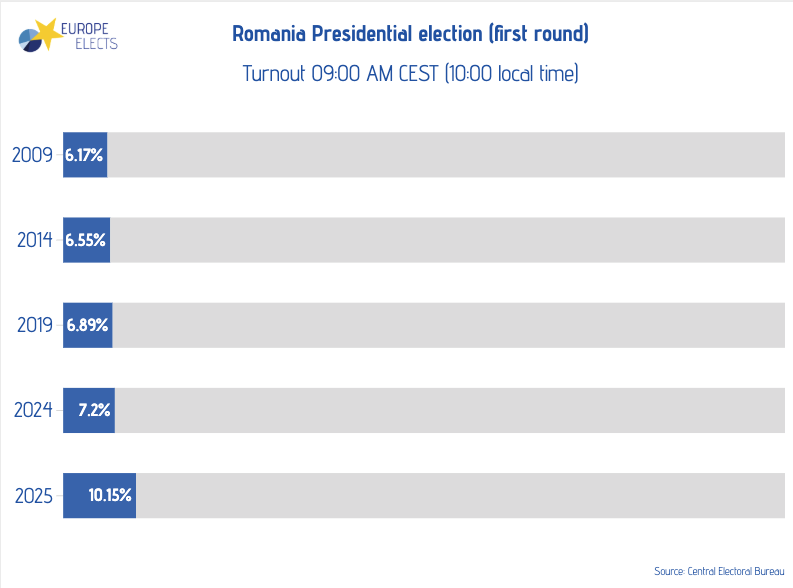
Task: Click the gray remainder of the 2025 bar
Action: tap(460, 496)
